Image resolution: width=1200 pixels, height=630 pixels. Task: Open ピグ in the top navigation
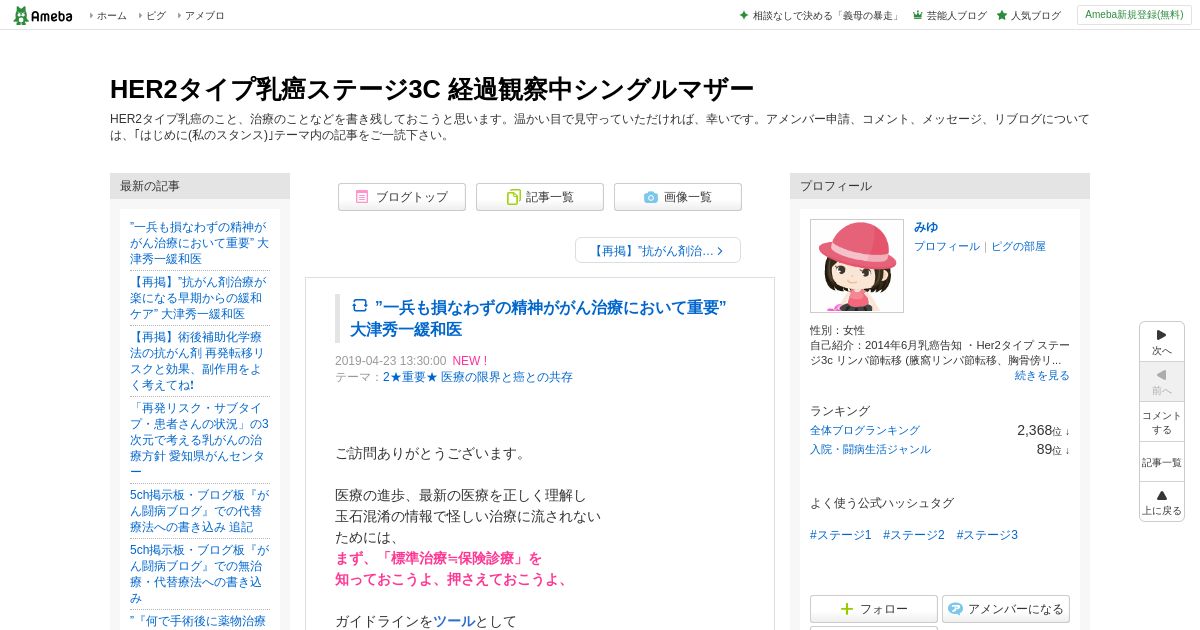(x=156, y=16)
